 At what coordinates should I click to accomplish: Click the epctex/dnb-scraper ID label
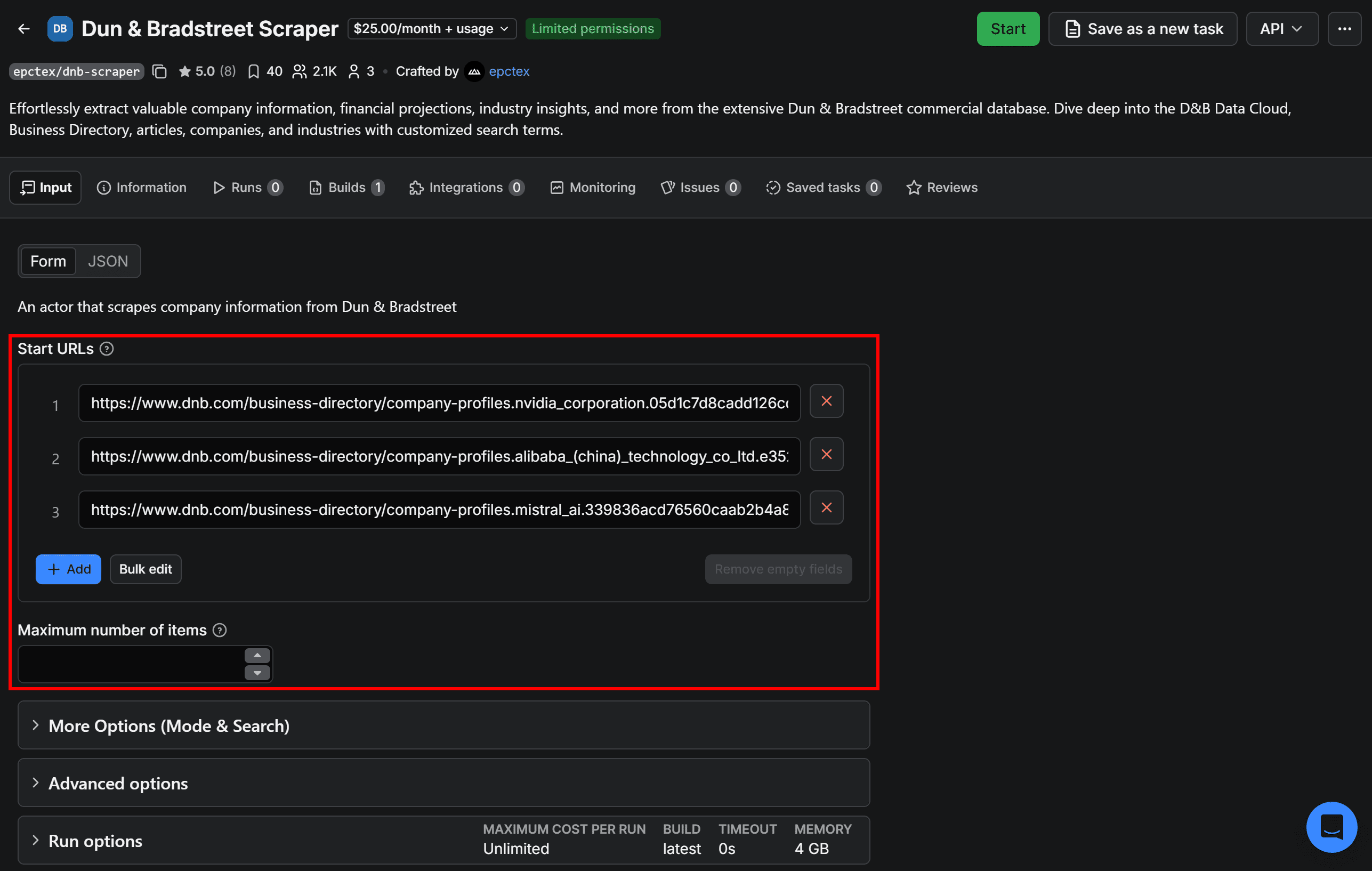click(x=76, y=71)
